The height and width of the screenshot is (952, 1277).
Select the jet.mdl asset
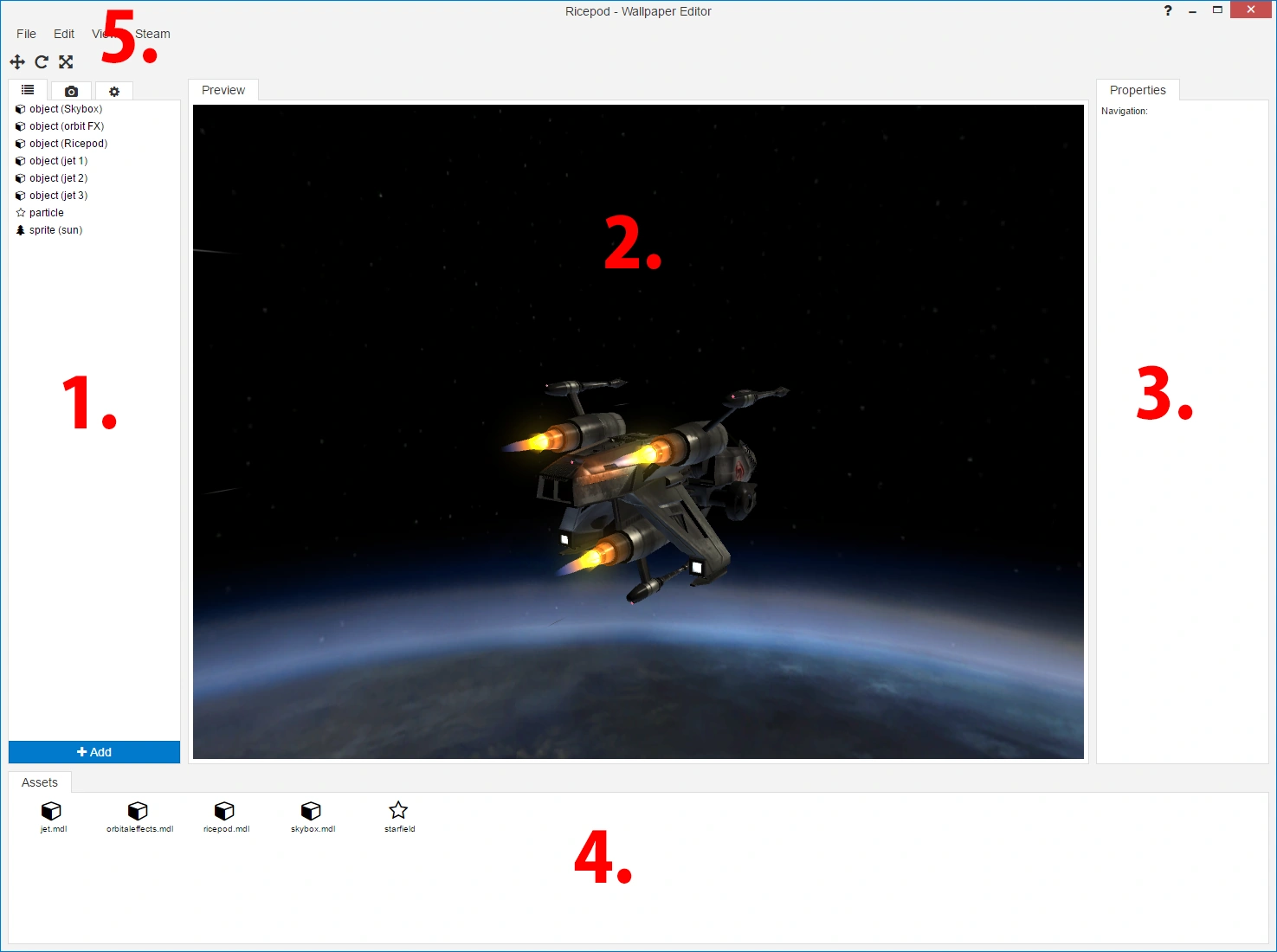point(53,817)
